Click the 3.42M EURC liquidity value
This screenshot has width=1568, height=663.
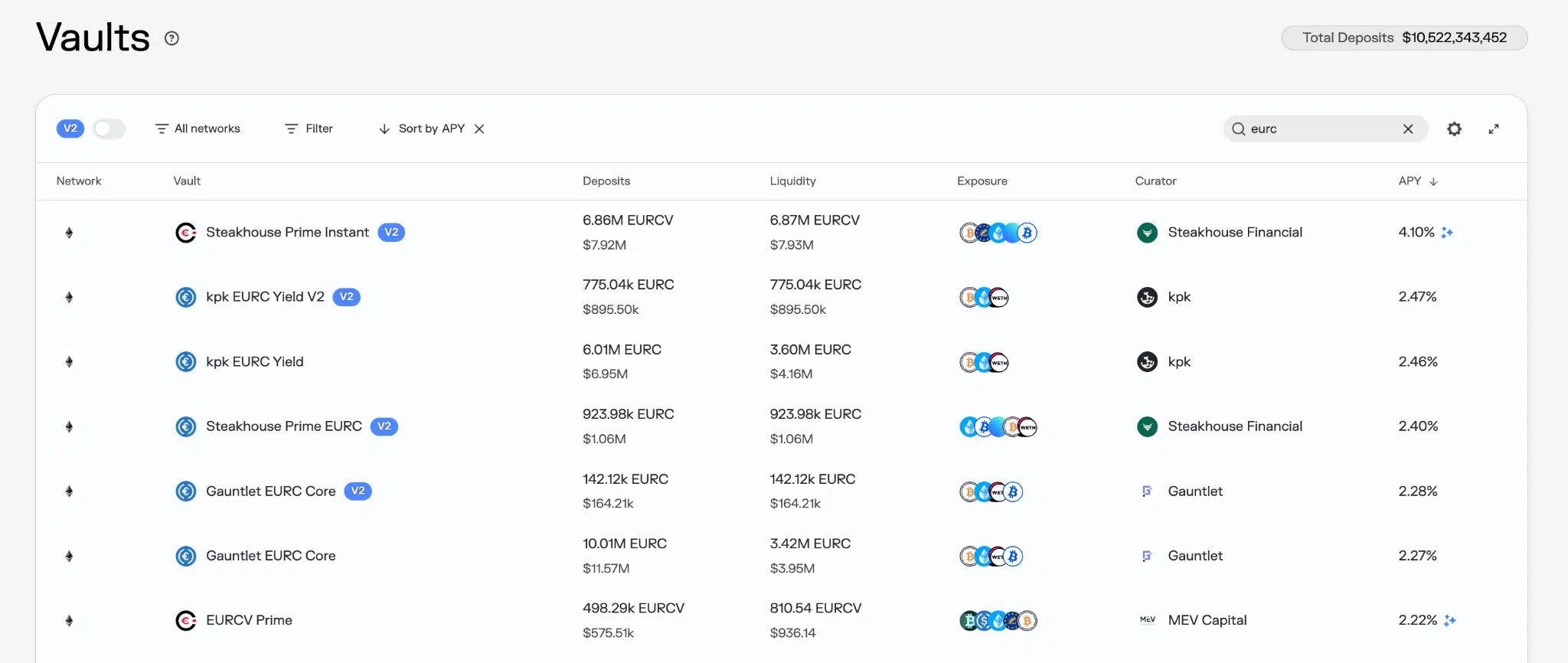point(810,544)
